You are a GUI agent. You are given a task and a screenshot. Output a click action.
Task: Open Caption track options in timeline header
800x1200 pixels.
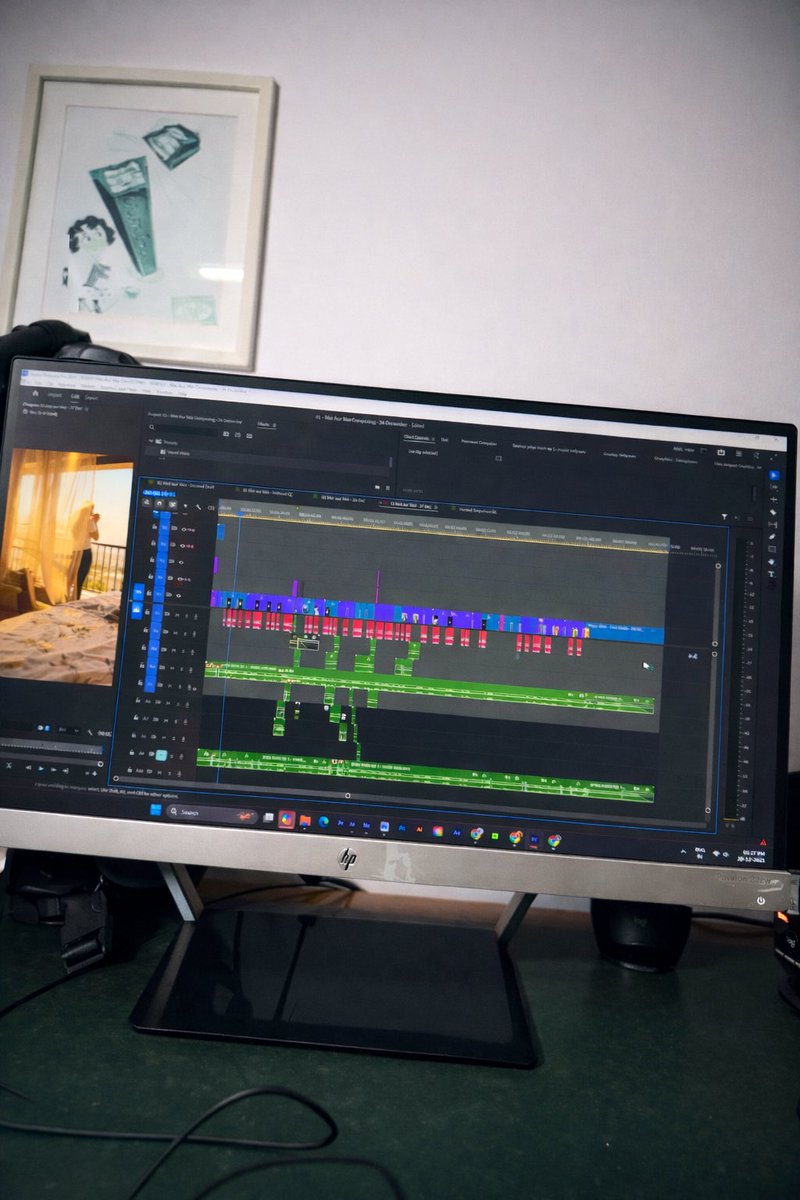211,508
